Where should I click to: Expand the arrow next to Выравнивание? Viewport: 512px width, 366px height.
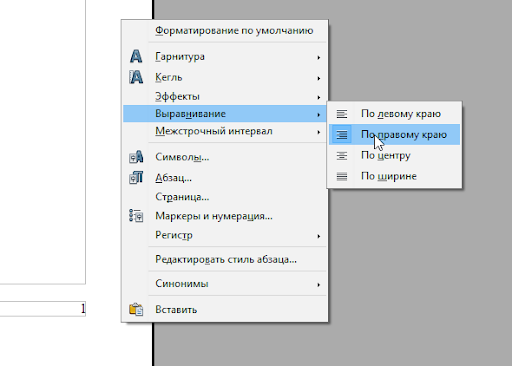(319, 115)
